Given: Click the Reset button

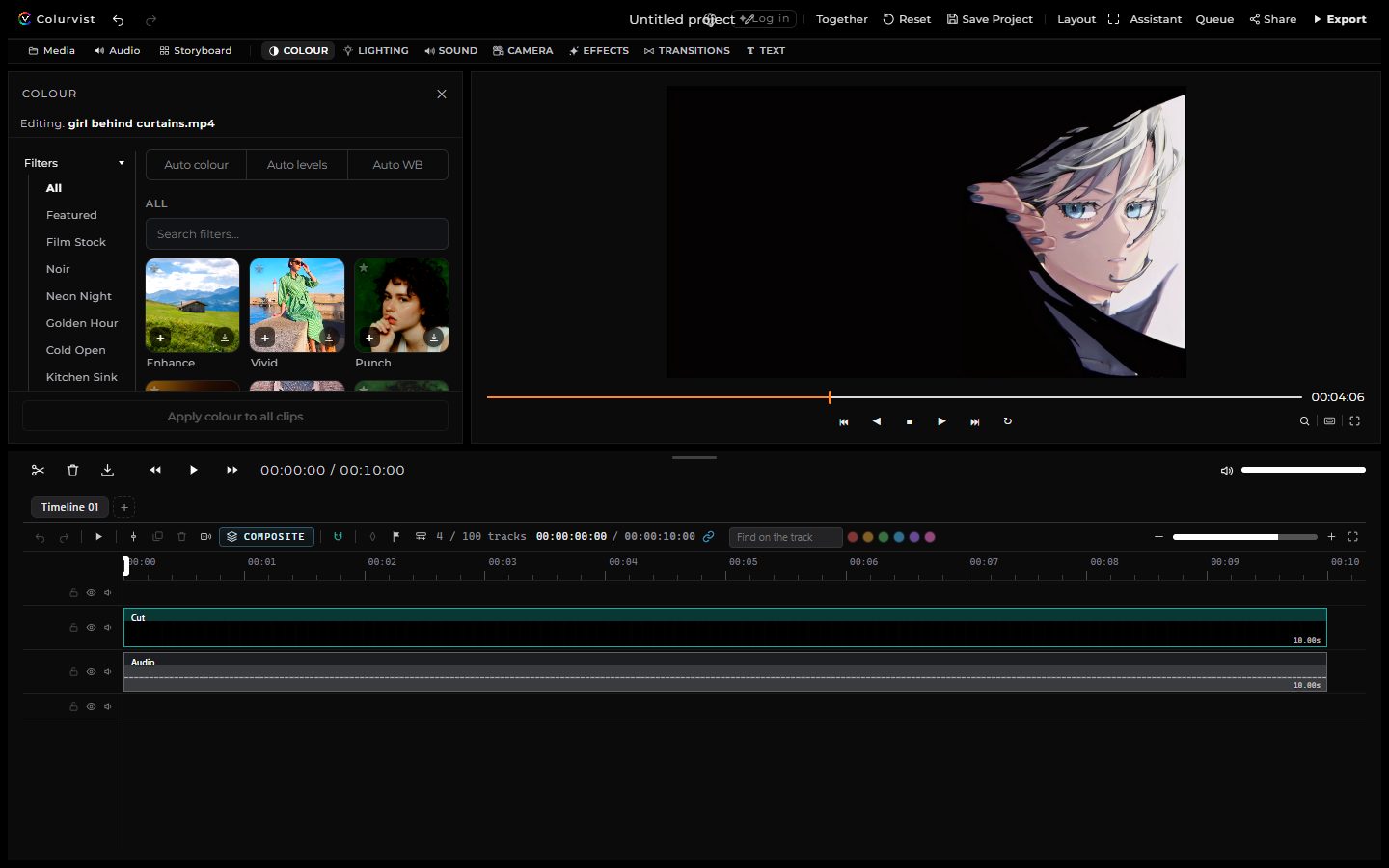Looking at the screenshot, I should point(907,19).
